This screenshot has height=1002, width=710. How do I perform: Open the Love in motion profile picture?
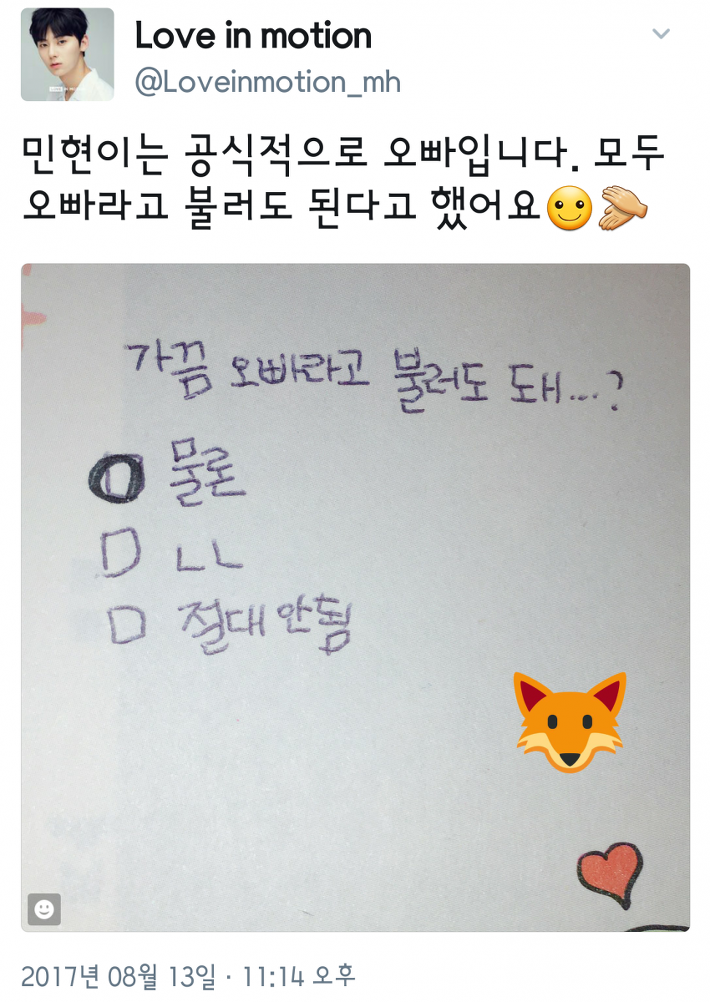[67, 54]
